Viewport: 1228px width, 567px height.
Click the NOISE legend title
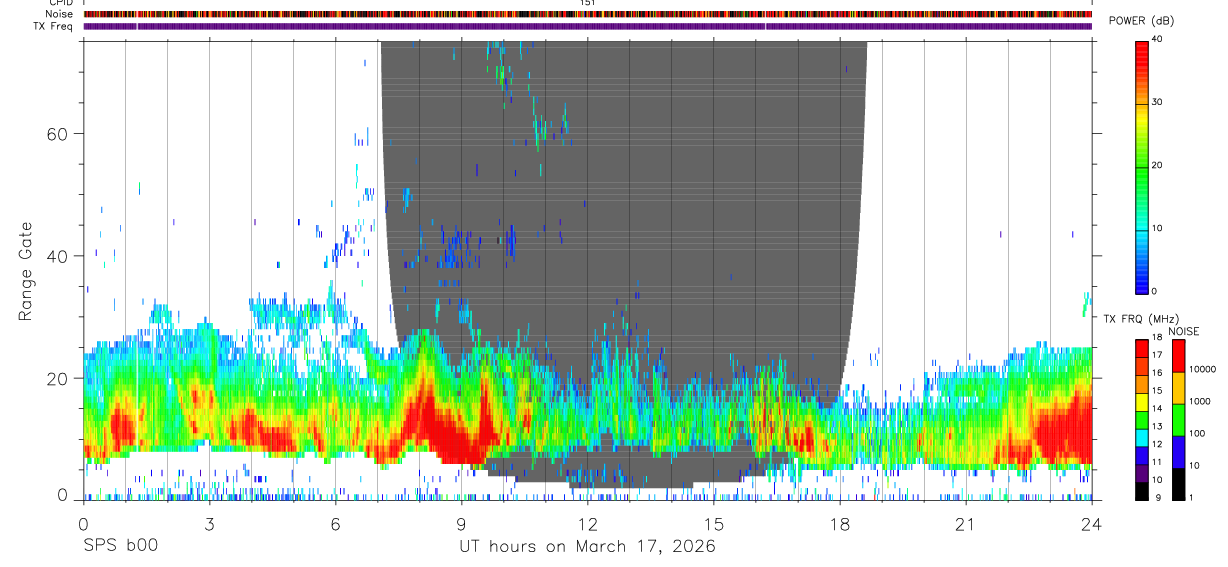(x=1182, y=331)
